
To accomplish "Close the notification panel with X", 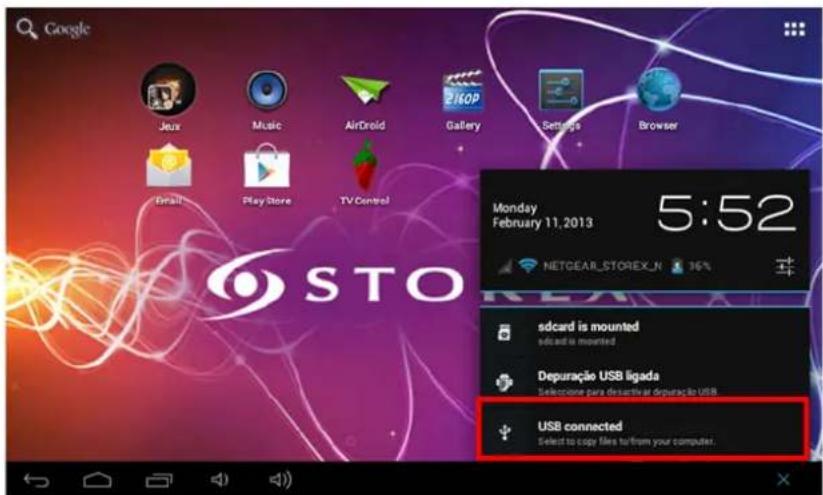I will click(783, 479).
